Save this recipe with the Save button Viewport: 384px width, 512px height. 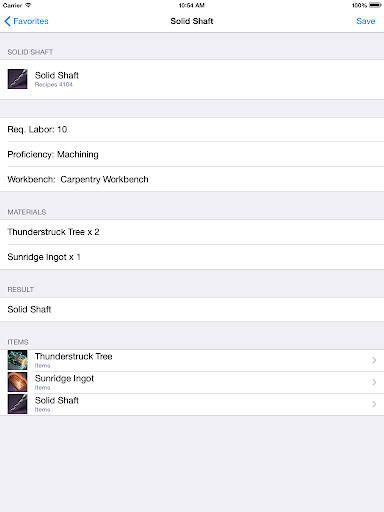pos(366,21)
